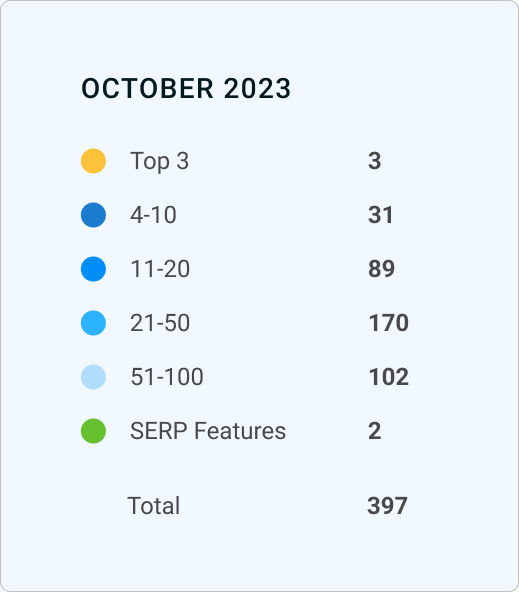Select the Top 3 label
The width and height of the screenshot is (519, 592).
[159, 162]
